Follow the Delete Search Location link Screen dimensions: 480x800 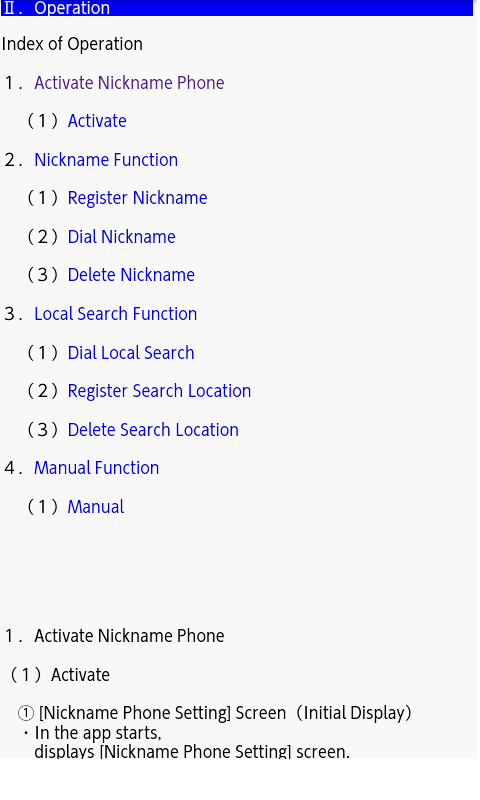click(x=153, y=430)
